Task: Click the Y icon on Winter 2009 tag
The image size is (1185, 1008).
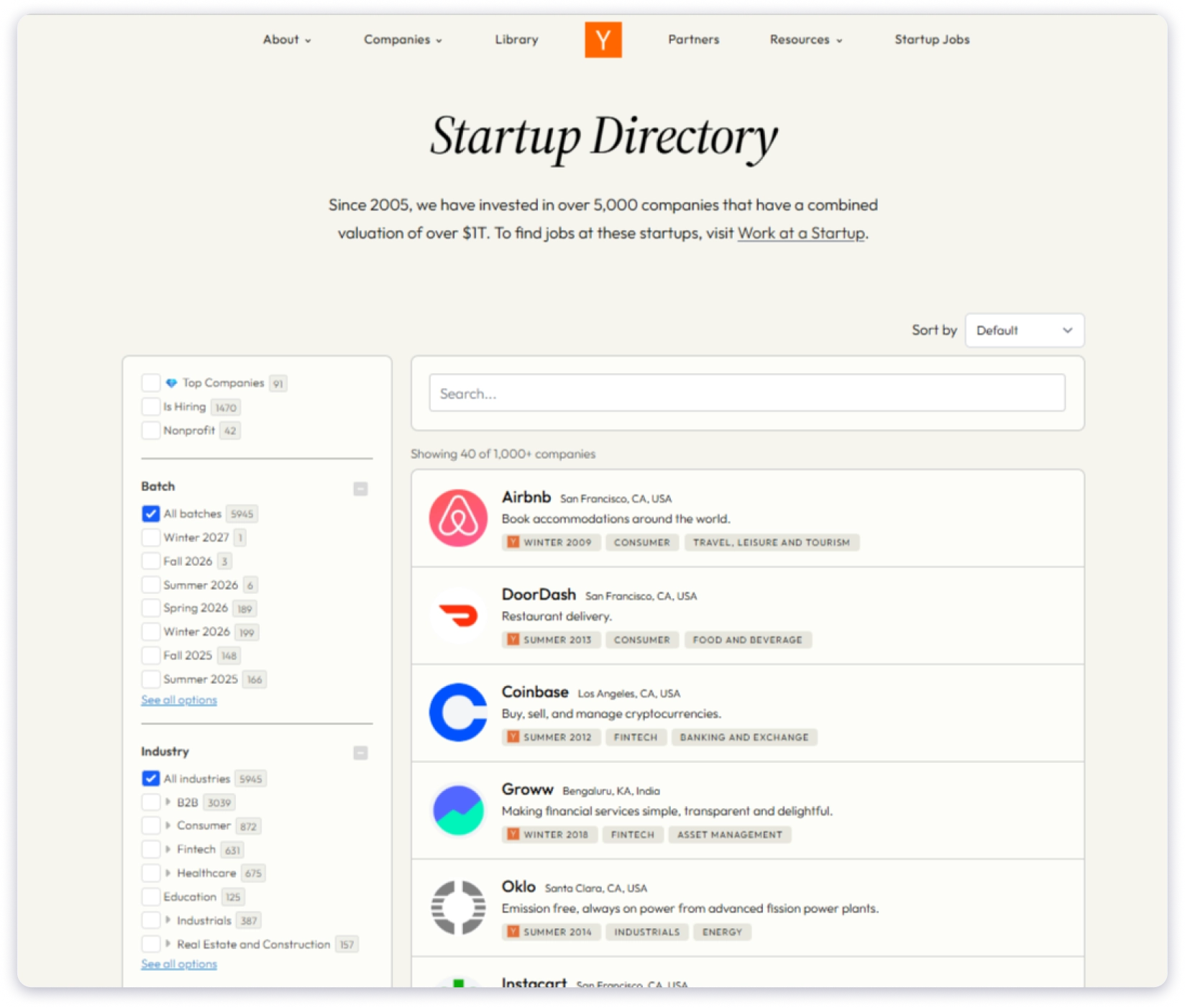Action: tap(513, 542)
